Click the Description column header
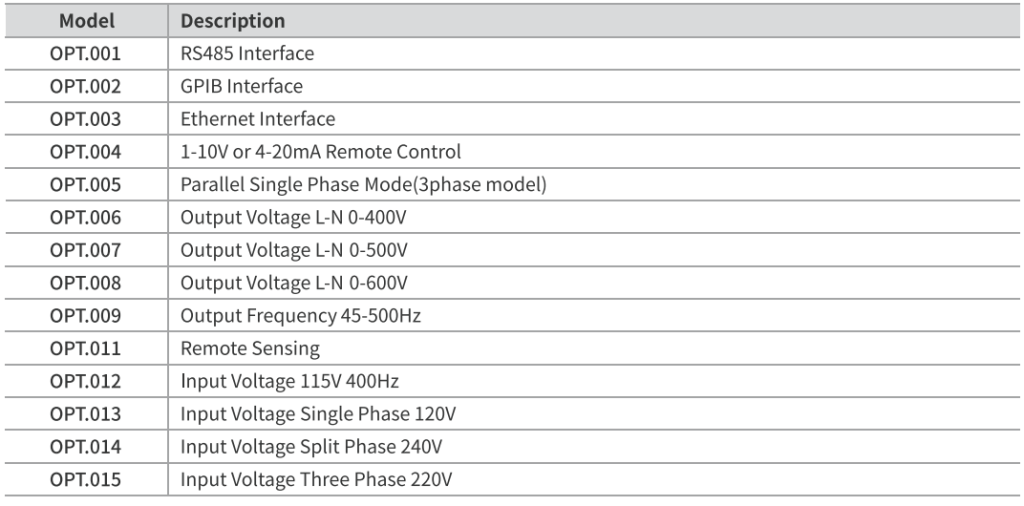Screen dimensions: 1024x506 click(x=232, y=20)
